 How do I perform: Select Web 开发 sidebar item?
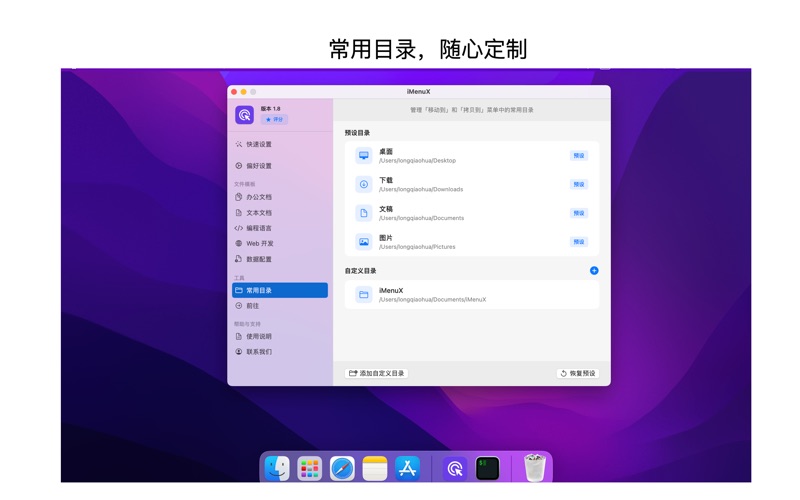pos(280,243)
